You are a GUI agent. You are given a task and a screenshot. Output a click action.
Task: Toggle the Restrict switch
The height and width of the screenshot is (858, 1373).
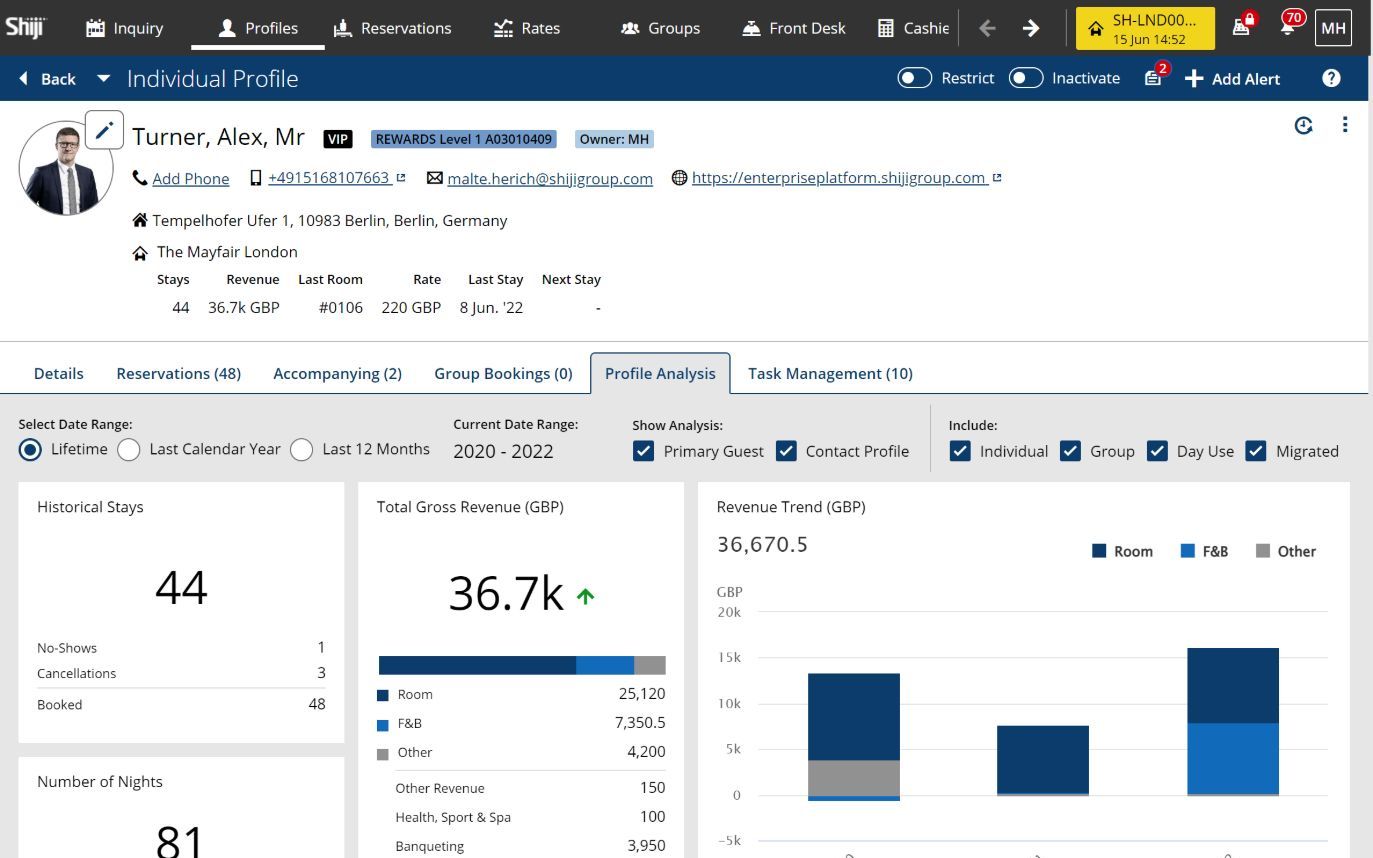(x=914, y=78)
